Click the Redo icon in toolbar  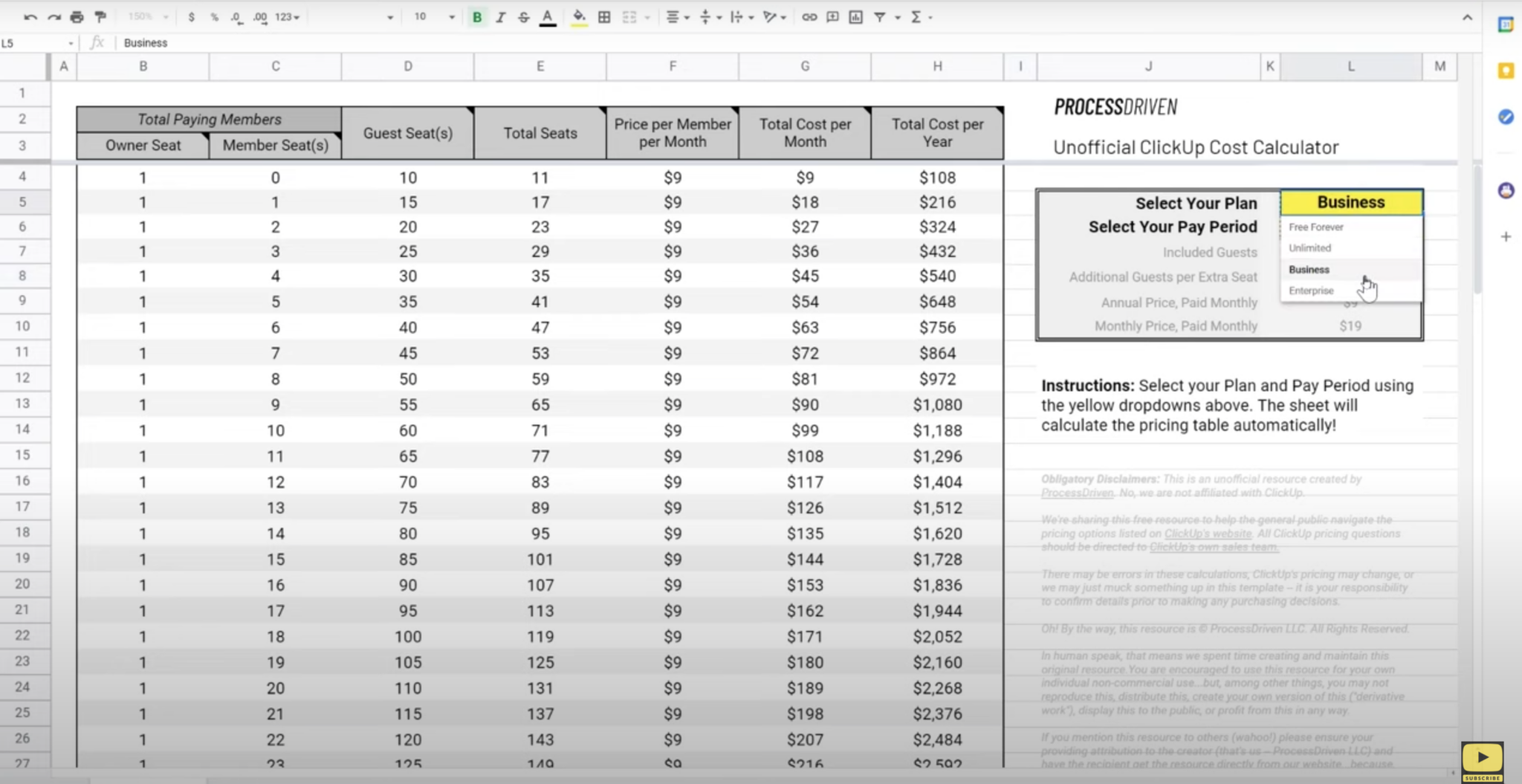[x=54, y=17]
